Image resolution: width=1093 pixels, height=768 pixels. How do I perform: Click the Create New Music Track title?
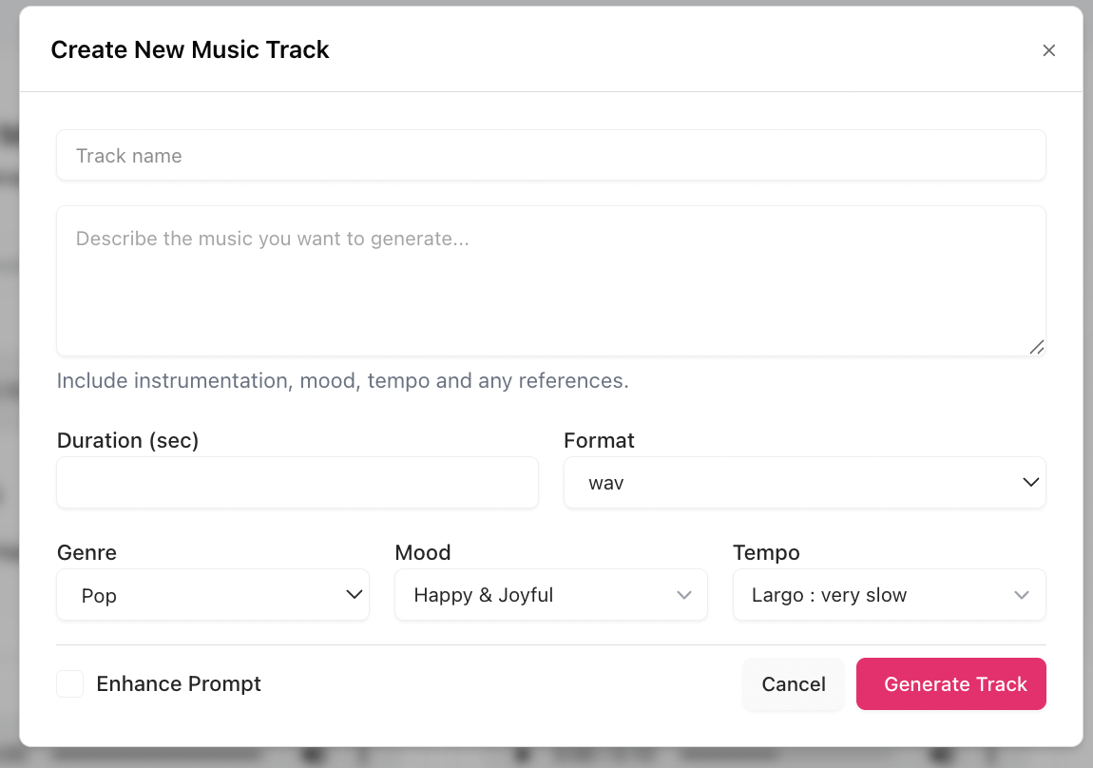click(x=190, y=50)
